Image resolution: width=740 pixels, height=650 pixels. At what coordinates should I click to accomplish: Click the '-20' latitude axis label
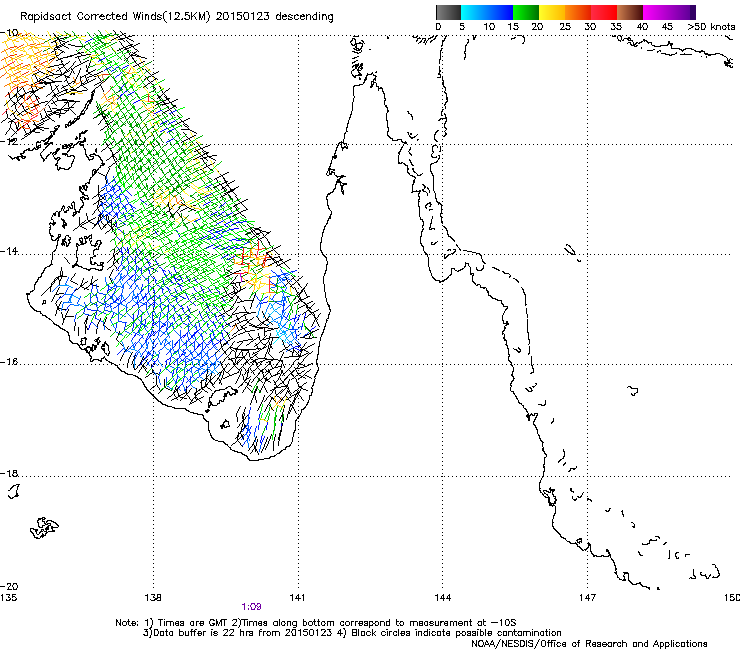(x=10, y=586)
